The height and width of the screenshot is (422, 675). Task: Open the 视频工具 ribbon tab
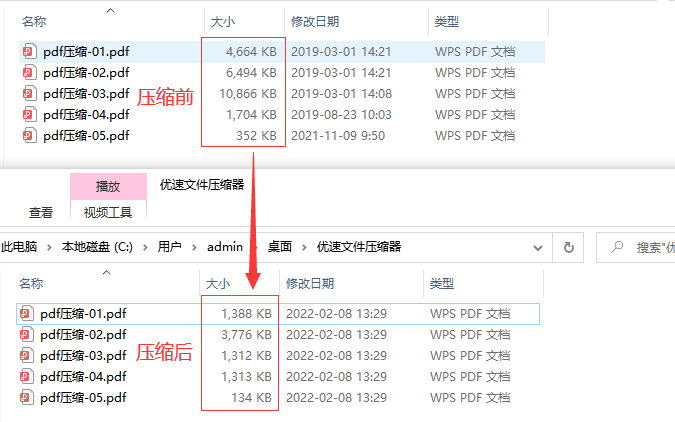[108, 212]
